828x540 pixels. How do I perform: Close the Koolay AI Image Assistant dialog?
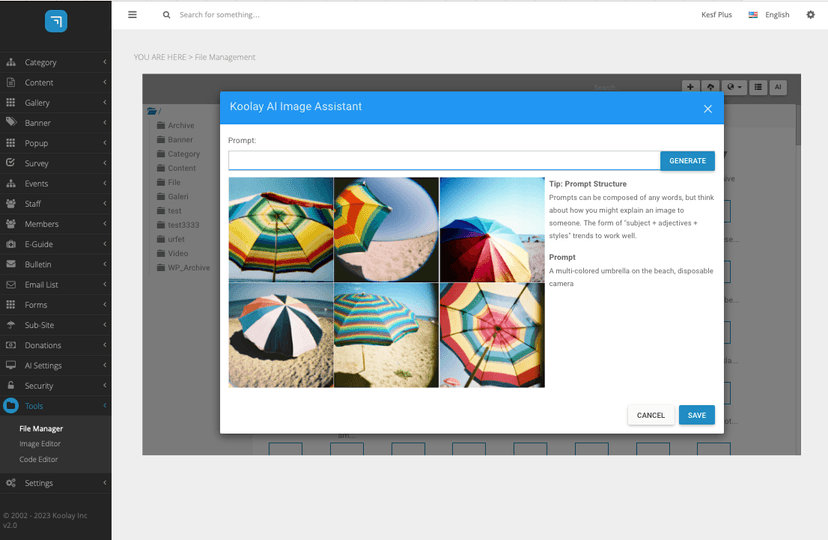click(x=708, y=109)
